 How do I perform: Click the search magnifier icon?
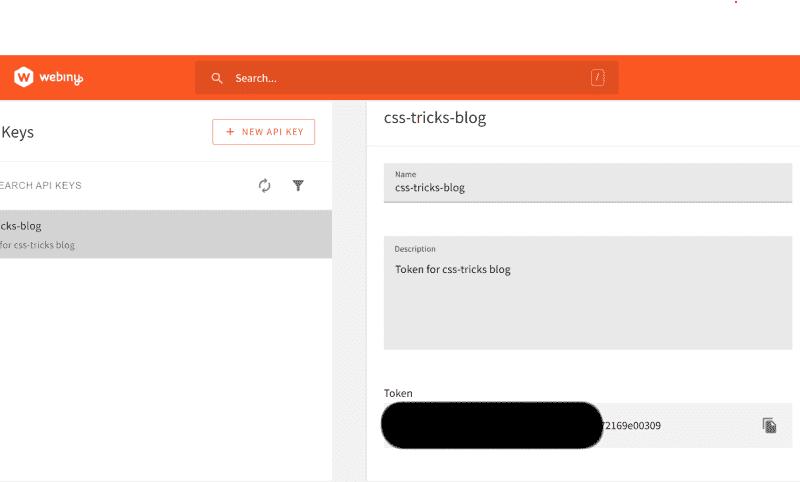tap(217, 78)
